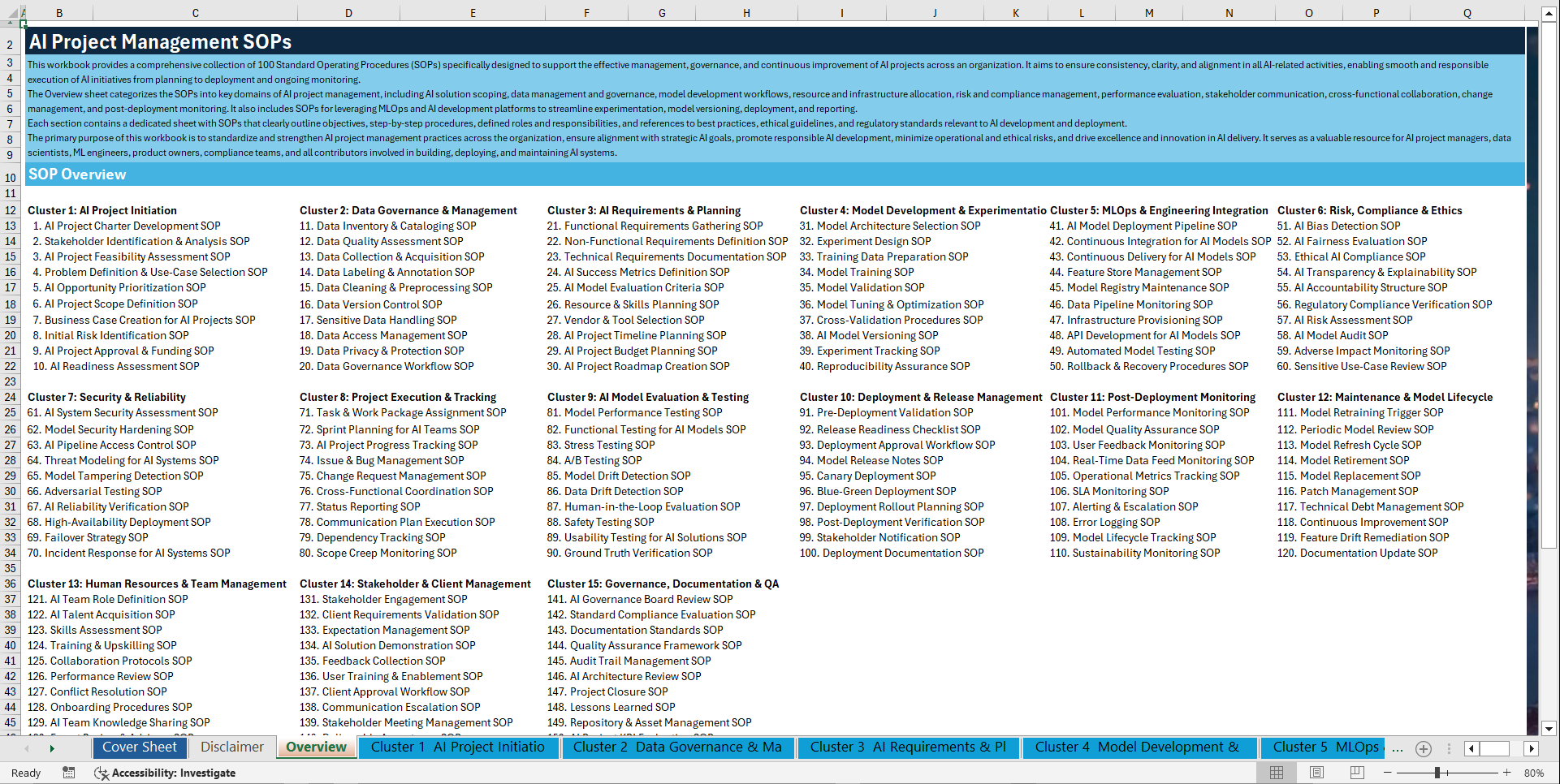
Task: Switch to Normal view in the status bar
Action: (x=1277, y=772)
